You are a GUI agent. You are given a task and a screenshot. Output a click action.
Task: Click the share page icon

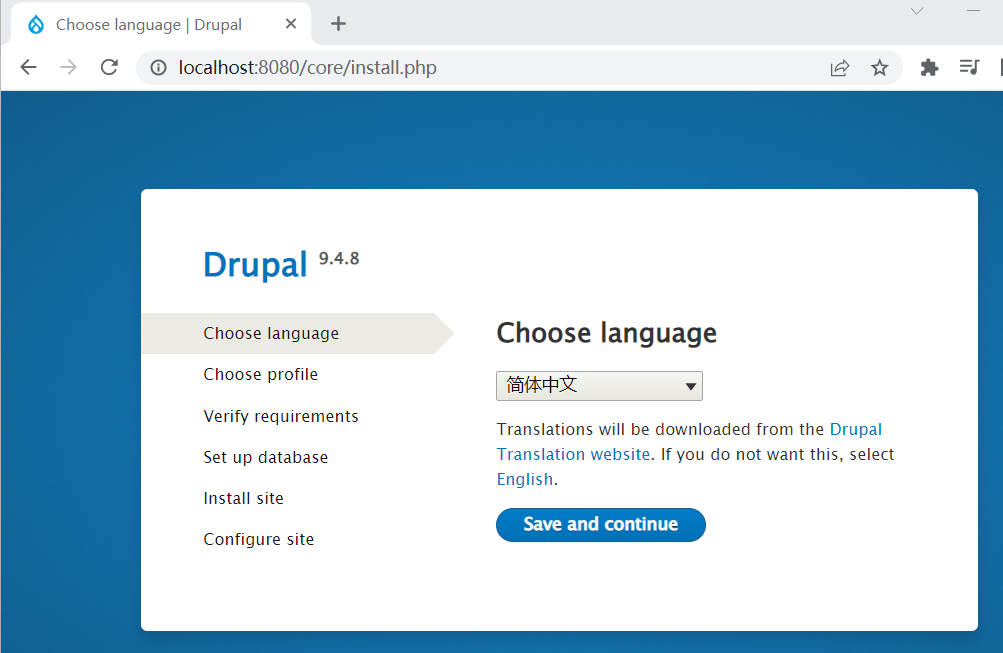click(839, 68)
